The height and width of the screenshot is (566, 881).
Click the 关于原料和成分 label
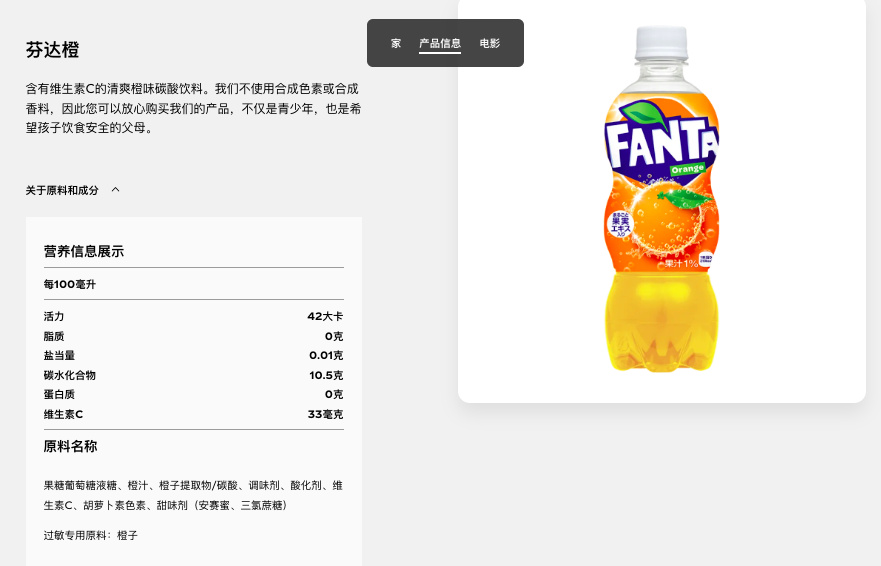click(x=62, y=190)
